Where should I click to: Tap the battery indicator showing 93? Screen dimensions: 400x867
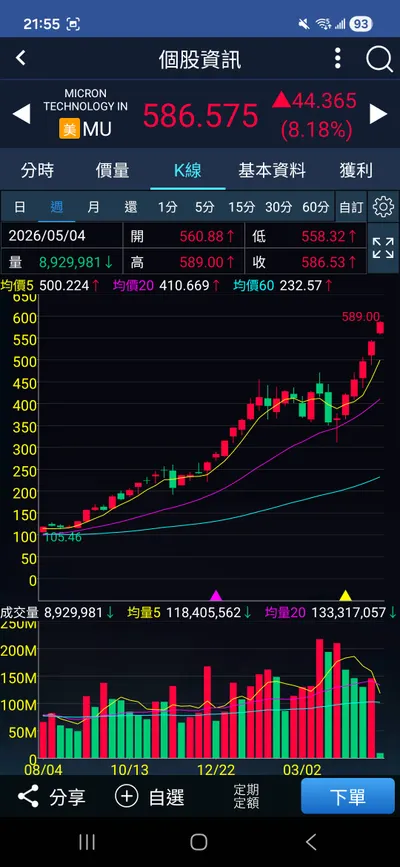(x=361, y=24)
